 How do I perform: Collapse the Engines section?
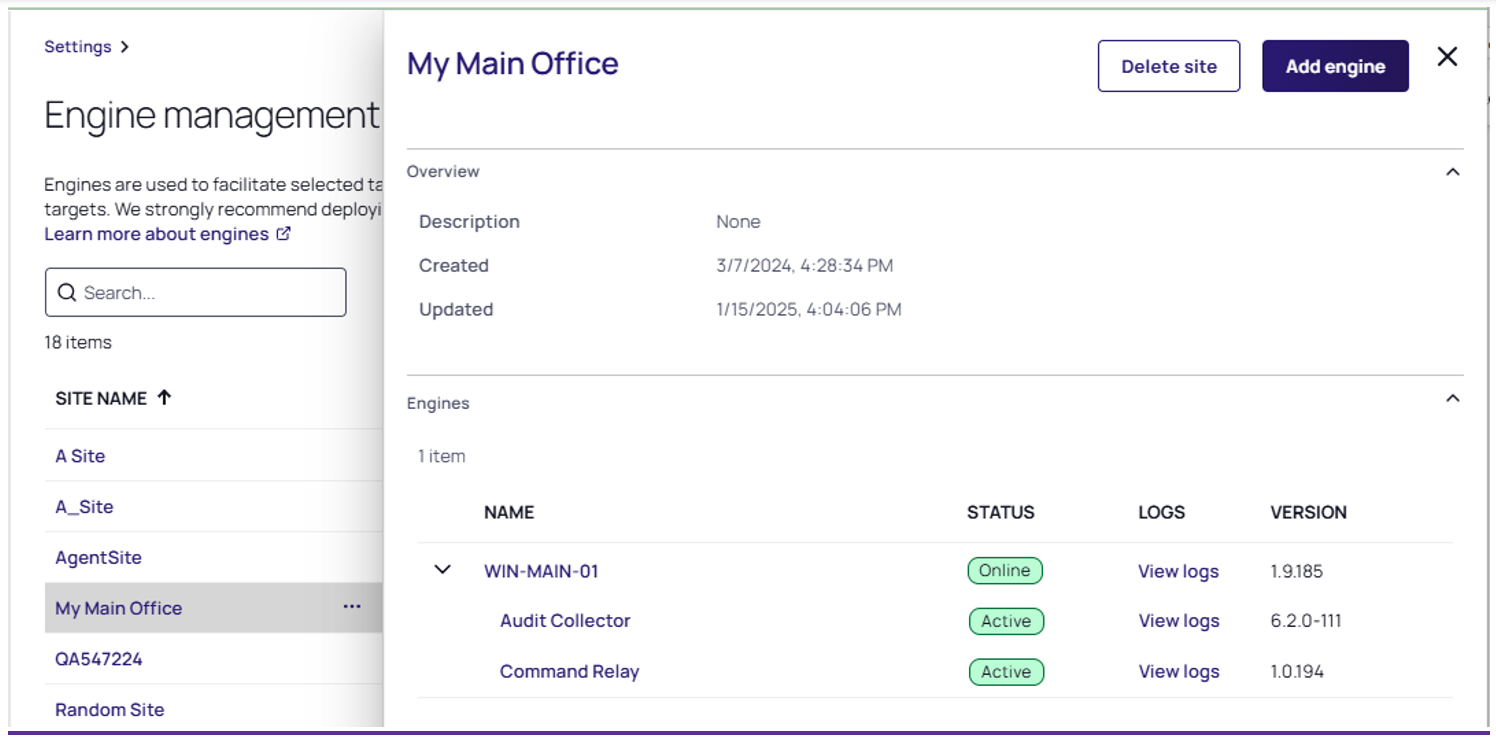pyautogui.click(x=1453, y=399)
